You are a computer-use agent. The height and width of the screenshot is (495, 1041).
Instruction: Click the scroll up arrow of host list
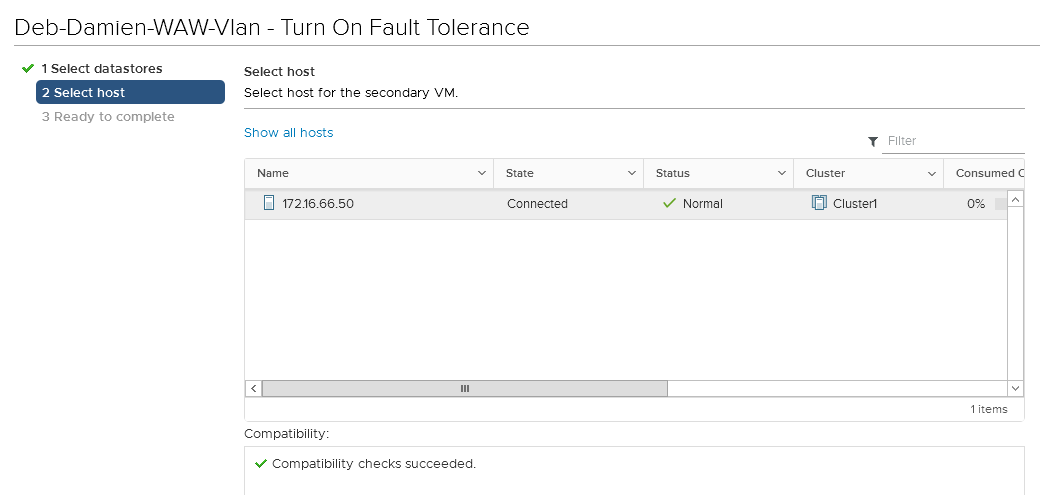[1016, 199]
